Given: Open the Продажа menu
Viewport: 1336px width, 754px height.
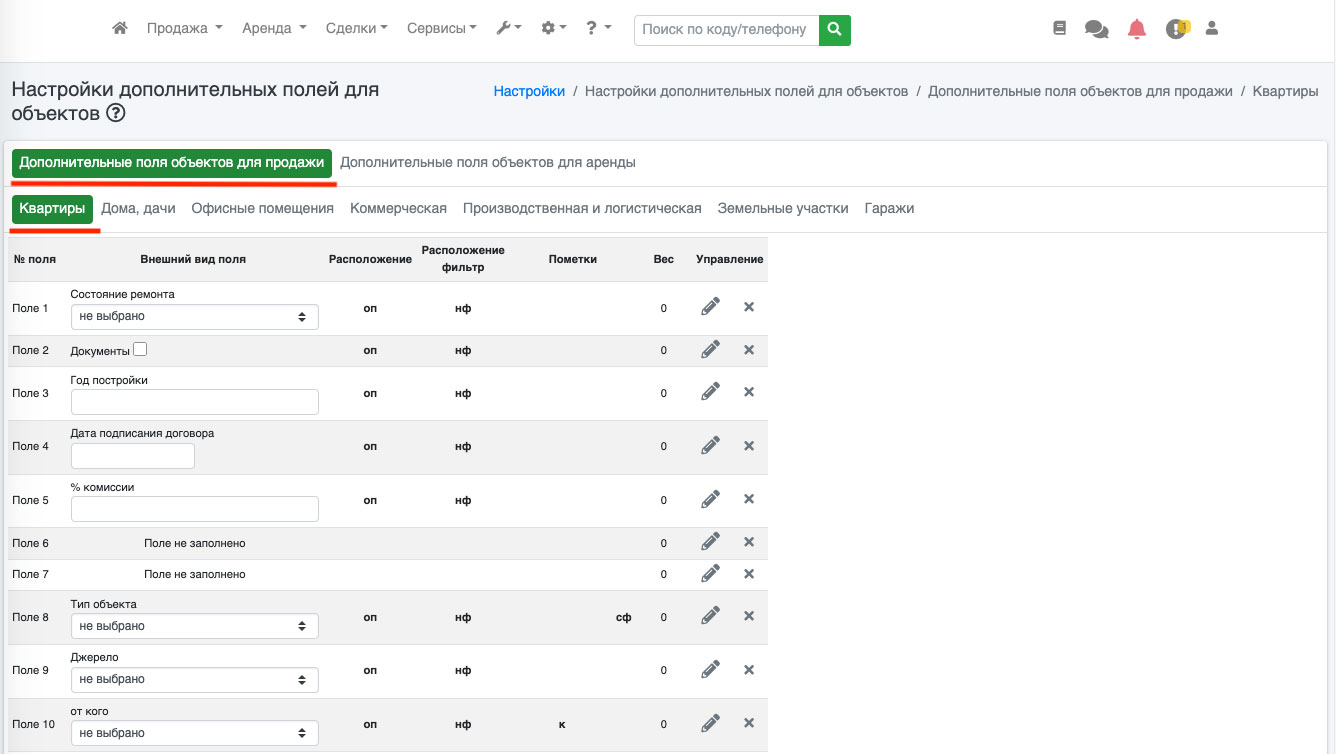Looking at the screenshot, I should coord(184,29).
